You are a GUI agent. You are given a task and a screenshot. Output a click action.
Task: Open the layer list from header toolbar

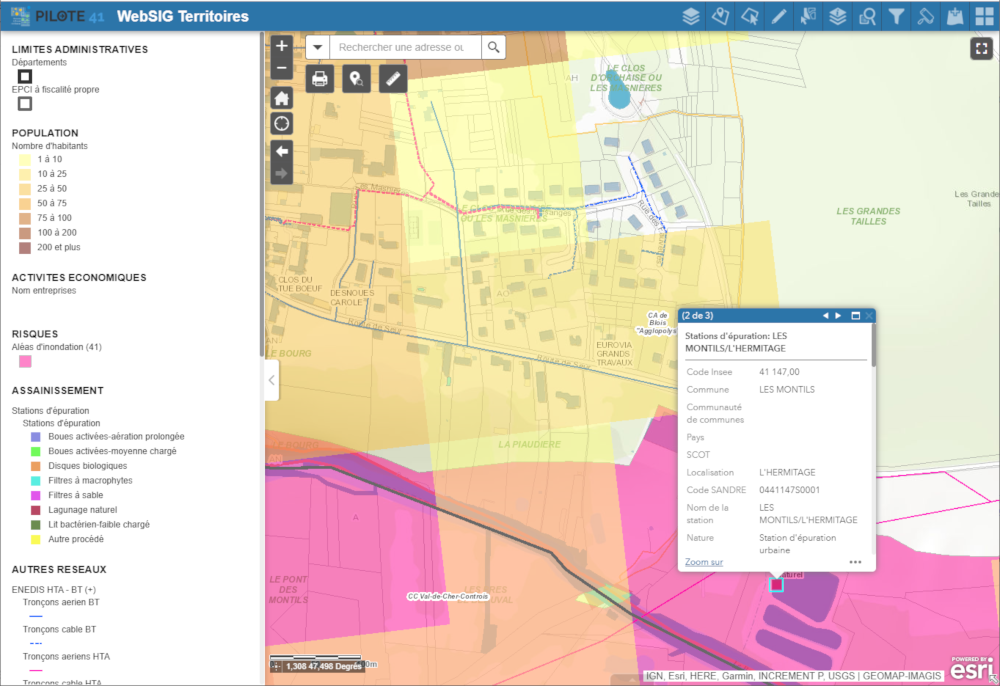point(690,16)
